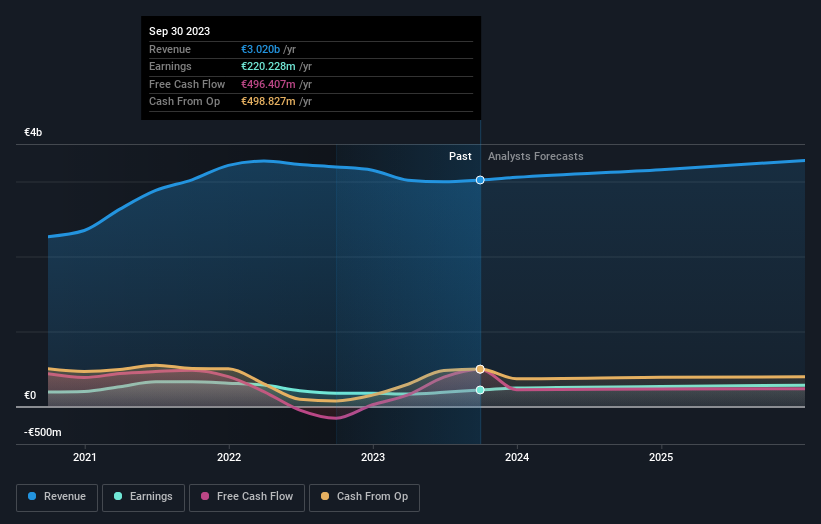Click the €3.020b revenue value in tooltip
The height and width of the screenshot is (524, 821).
click(x=260, y=49)
